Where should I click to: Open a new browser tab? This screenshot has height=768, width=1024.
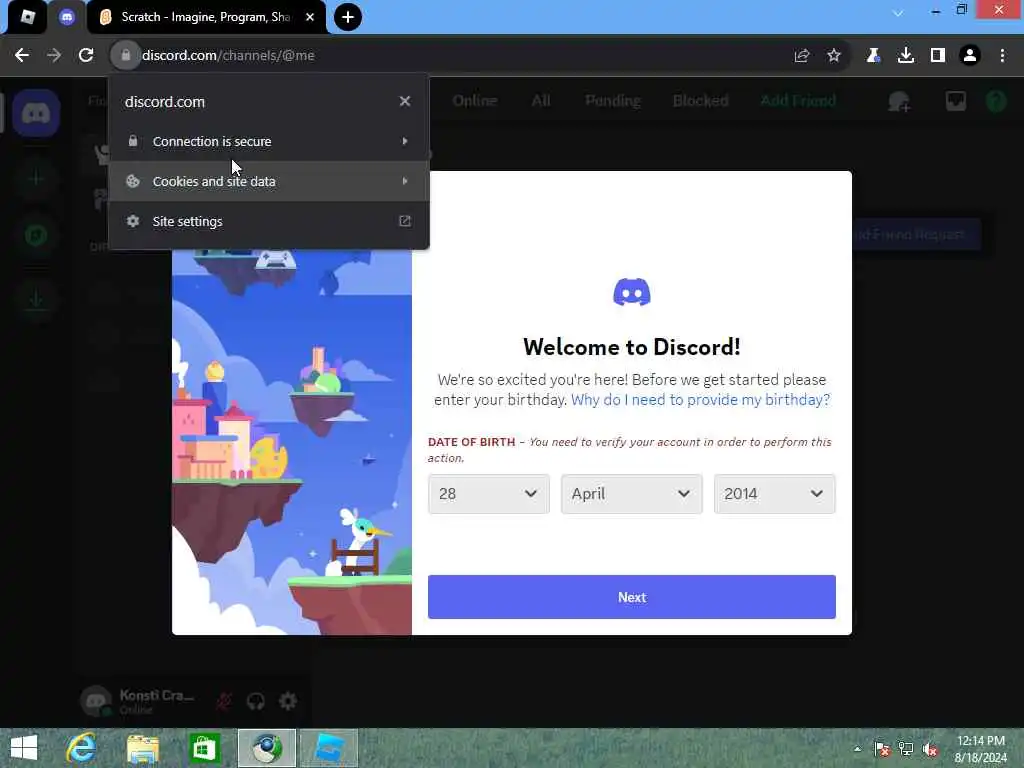(x=348, y=17)
